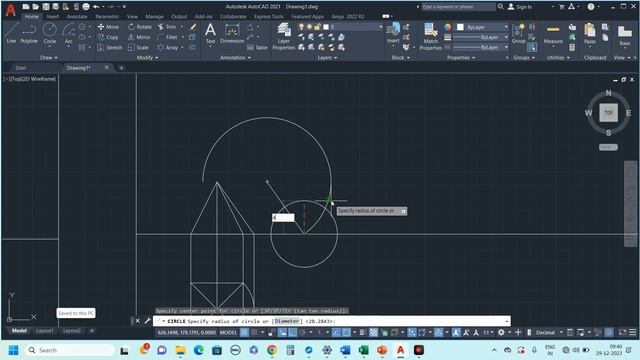Click the MODEL button in status bar
The width and height of the screenshot is (640, 360).
228,333
